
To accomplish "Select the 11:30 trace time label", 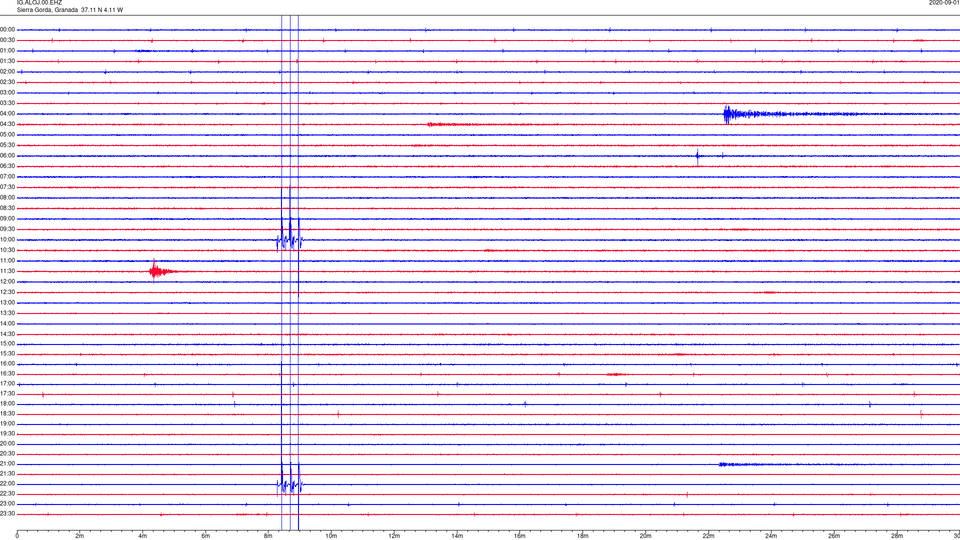I will tap(7, 271).
